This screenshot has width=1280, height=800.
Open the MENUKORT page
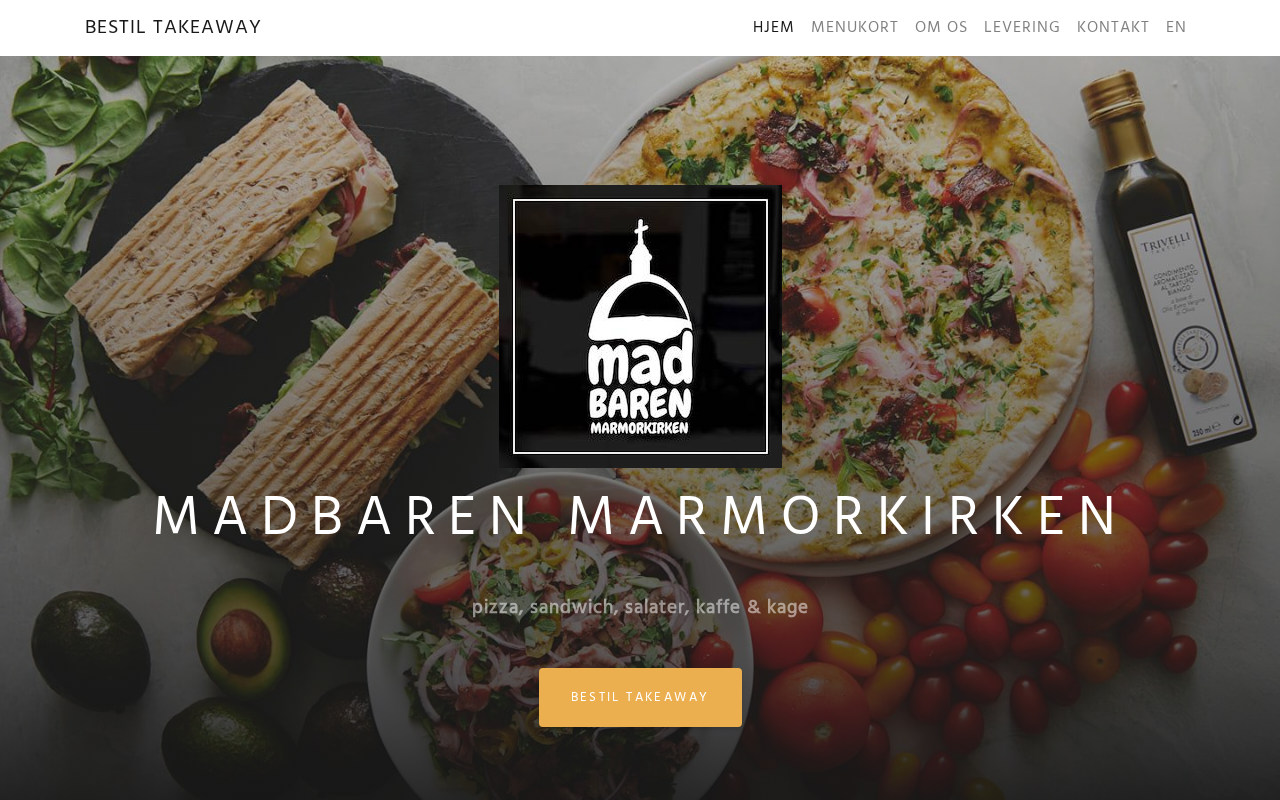pos(854,27)
